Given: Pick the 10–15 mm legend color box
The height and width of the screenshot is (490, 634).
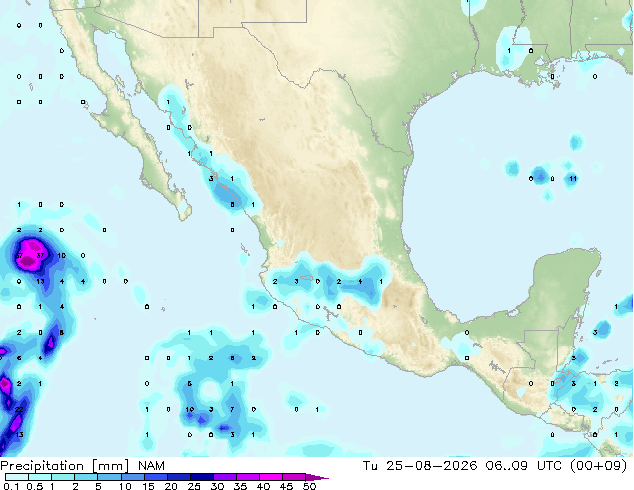Looking at the screenshot, I should pos(133,477).
